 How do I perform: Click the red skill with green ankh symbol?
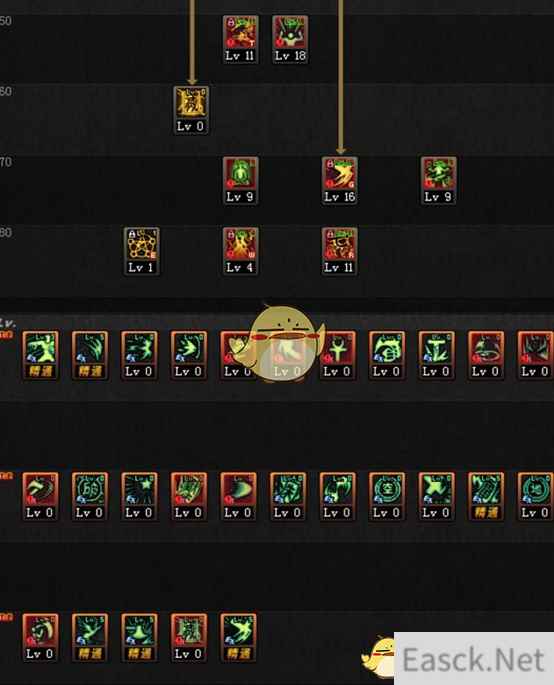point(337,355)
